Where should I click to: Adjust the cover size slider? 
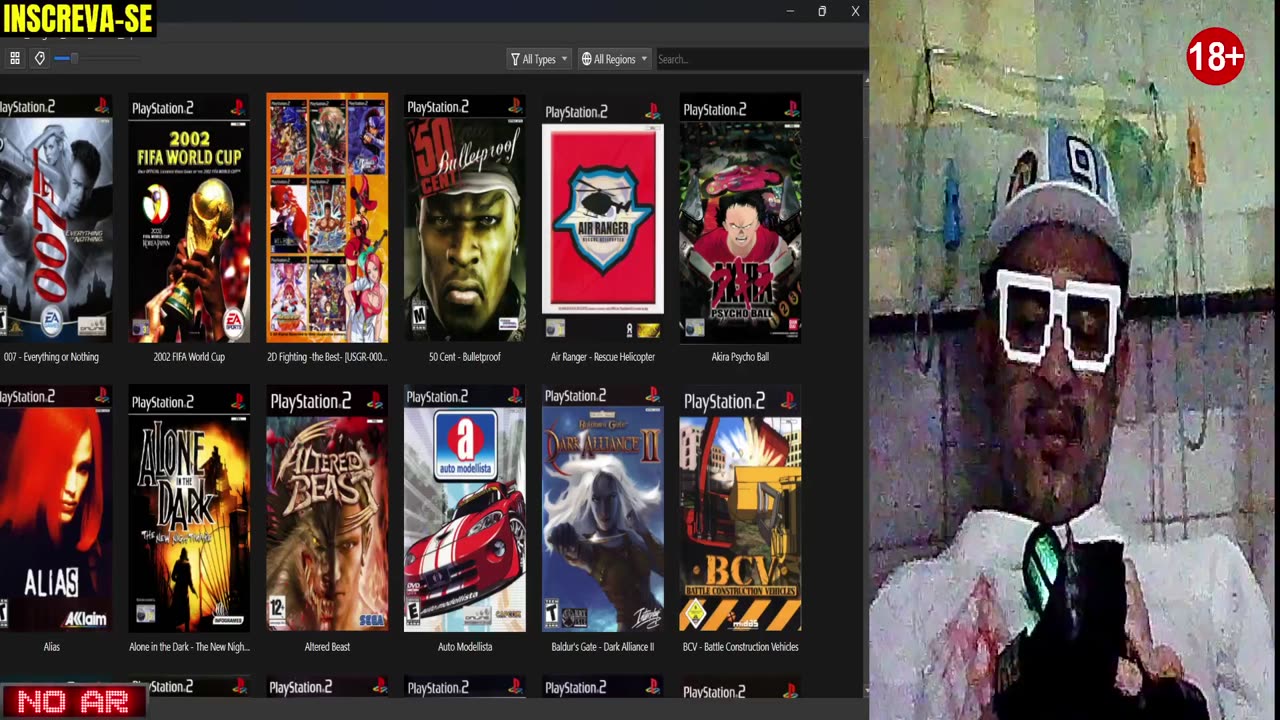tap(95, 59)
